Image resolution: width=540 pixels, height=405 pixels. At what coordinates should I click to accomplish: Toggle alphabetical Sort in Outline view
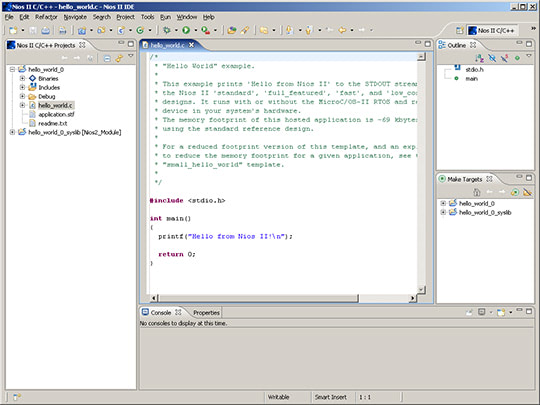(479, 58)
